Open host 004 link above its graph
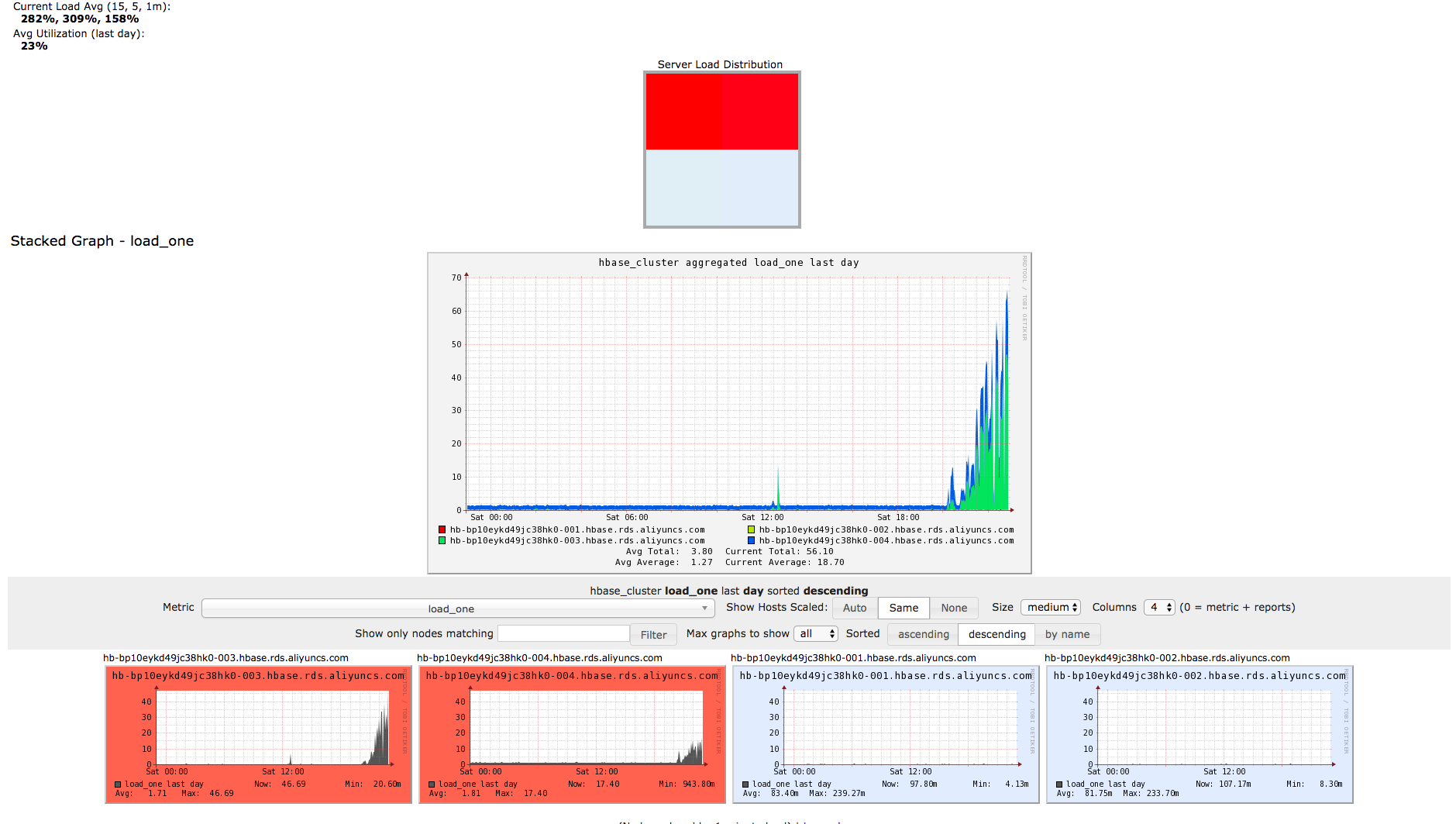Image resolution: width=1456 pixels, height=824 pixels. pyautogui.click(x=540, y=658)
